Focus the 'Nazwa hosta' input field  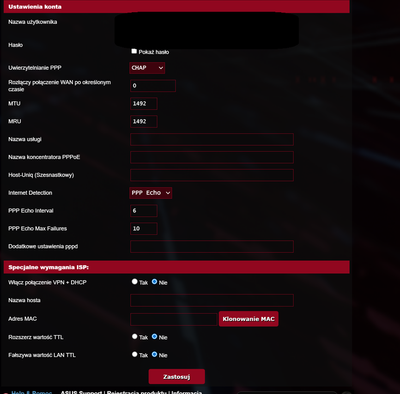pos(212,300)
